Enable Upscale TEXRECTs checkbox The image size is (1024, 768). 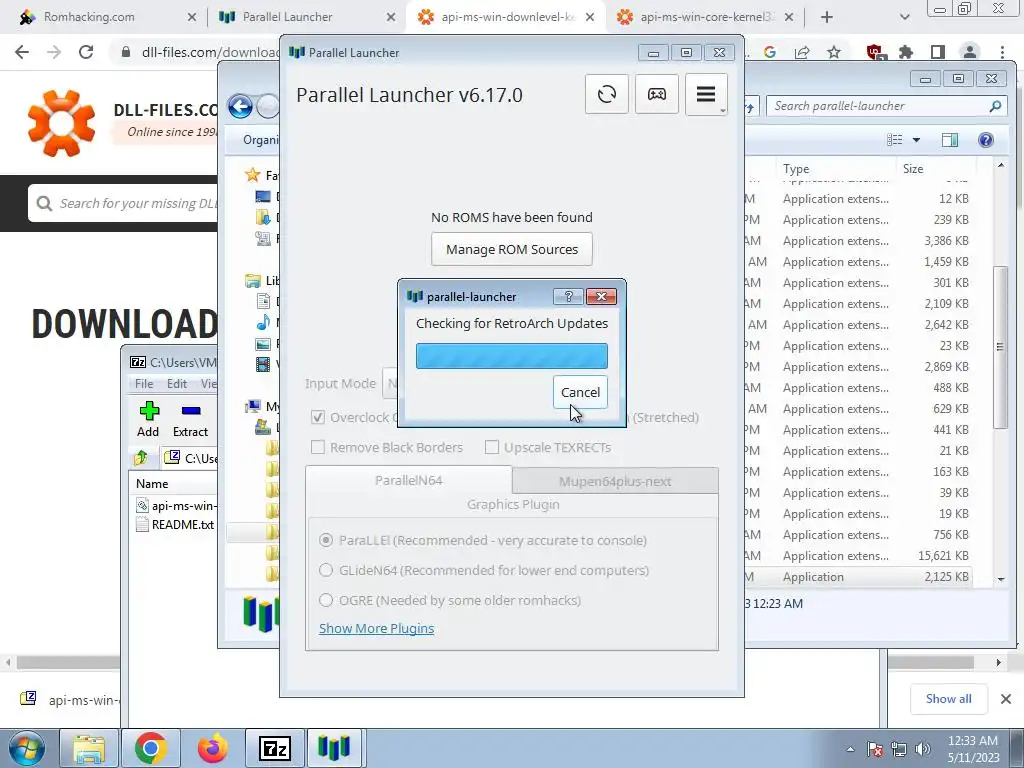coord(492,447)
